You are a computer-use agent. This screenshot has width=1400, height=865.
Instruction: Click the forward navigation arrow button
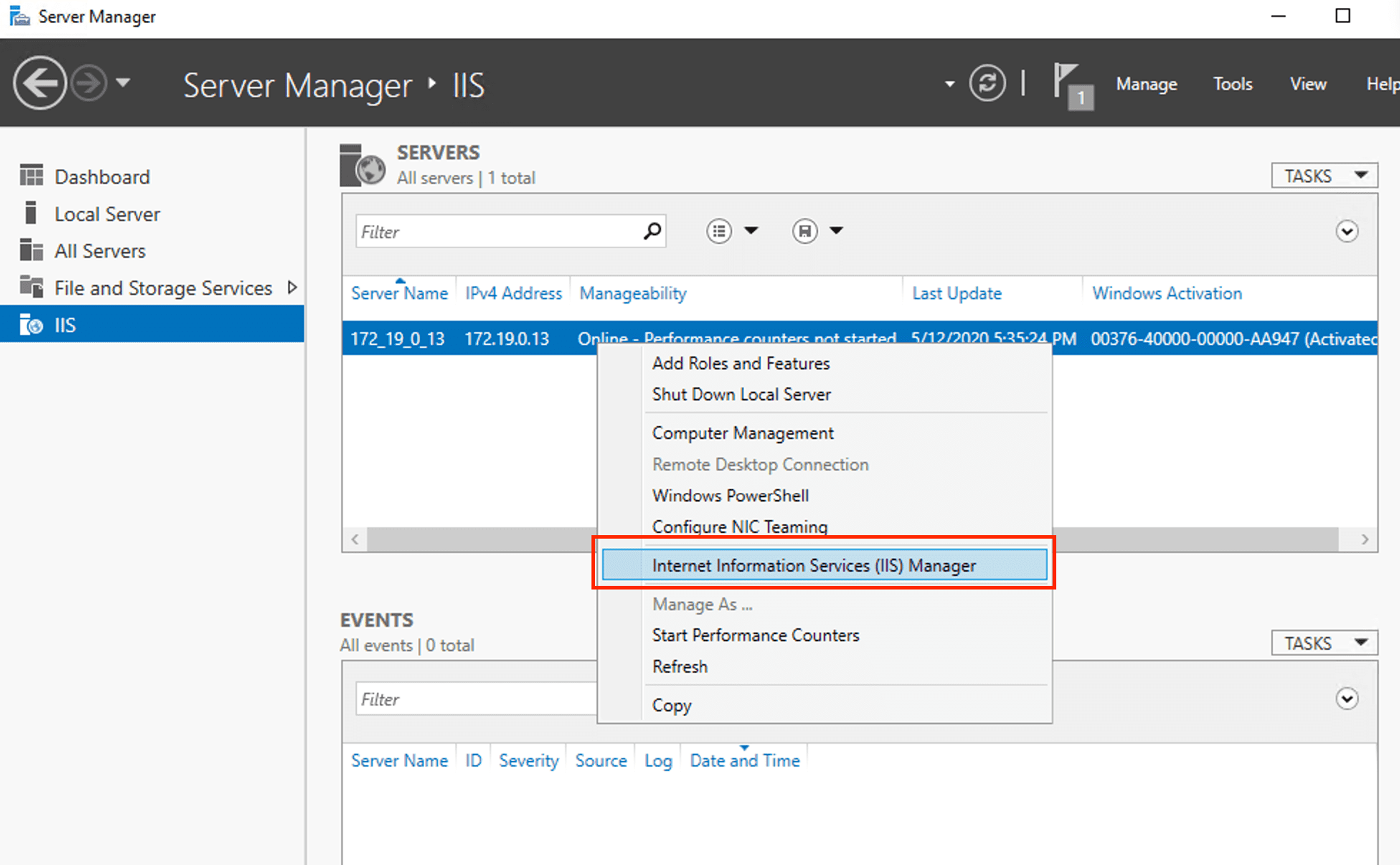coord(88,84)
